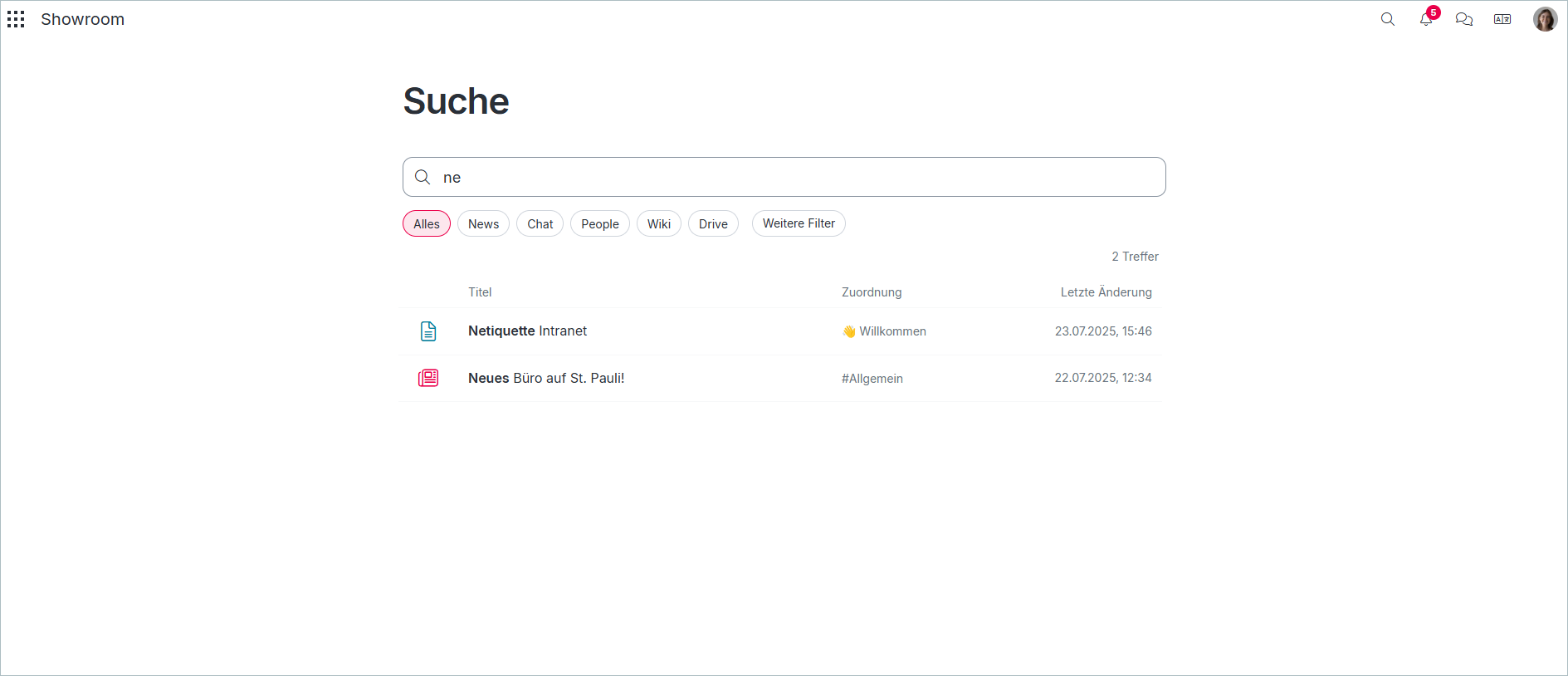The width and height of the screenshot is (1568, 676).
Task: Filter results by Wiki
Action: tap(659, 223)
